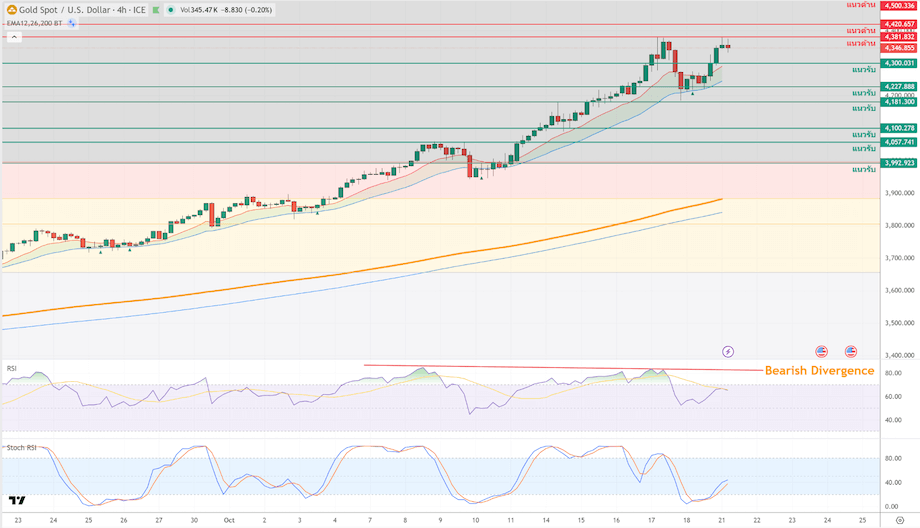Click the first US flag economic event icon
Viewport: 920px width, 528px height.
click(x=821, y=351)
